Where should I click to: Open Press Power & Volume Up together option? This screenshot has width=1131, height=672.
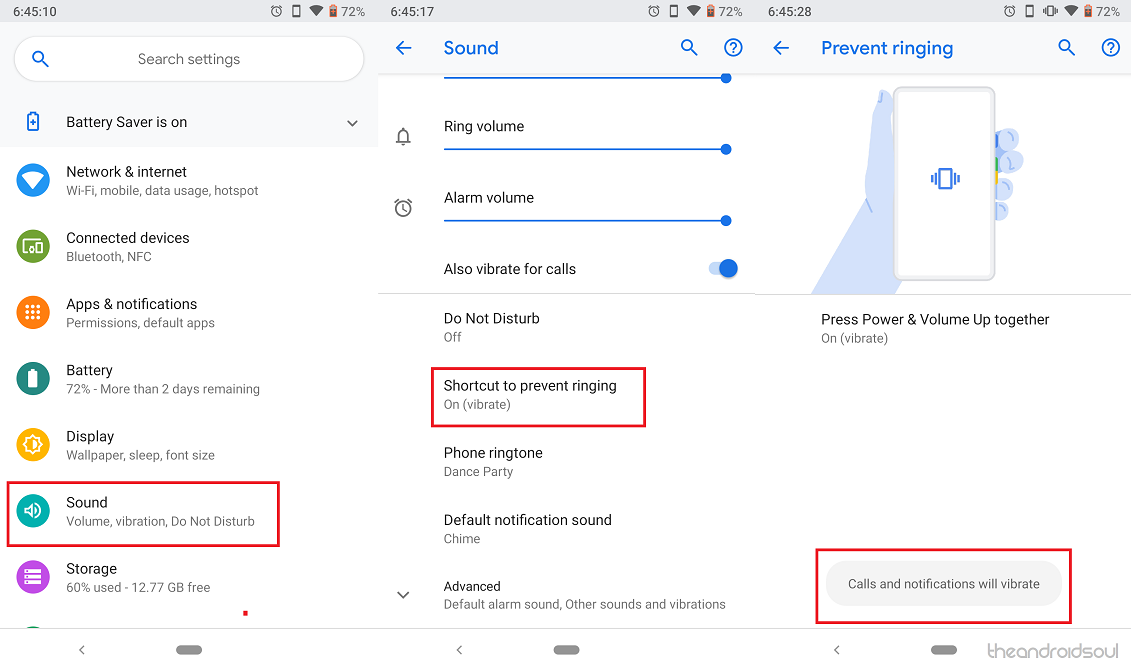[935, 328]
